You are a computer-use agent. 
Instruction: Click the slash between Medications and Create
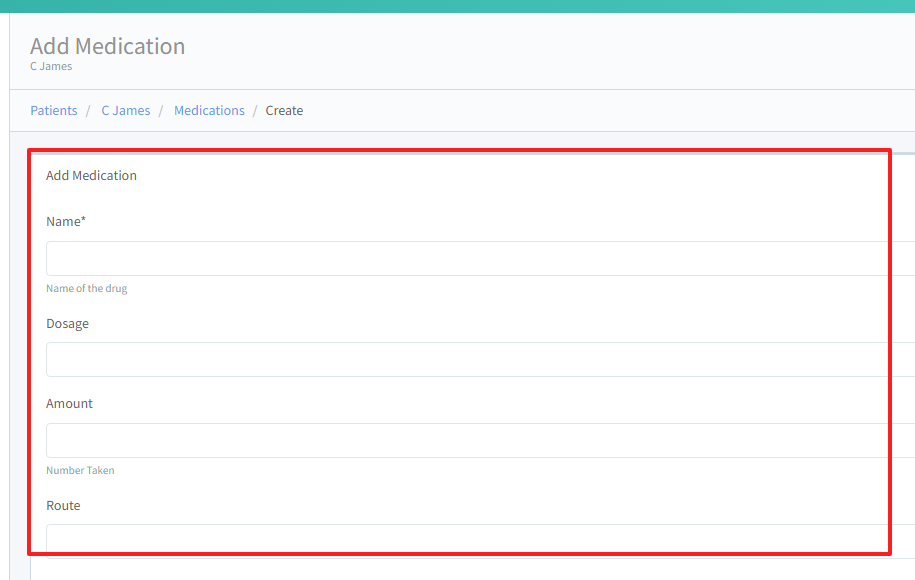point(255,111)
